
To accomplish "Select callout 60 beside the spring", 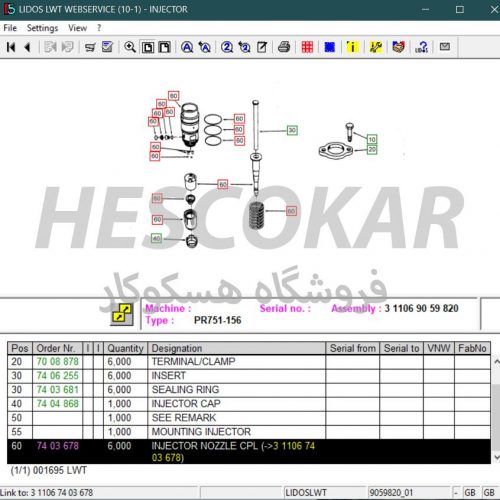I will (291, 211).
